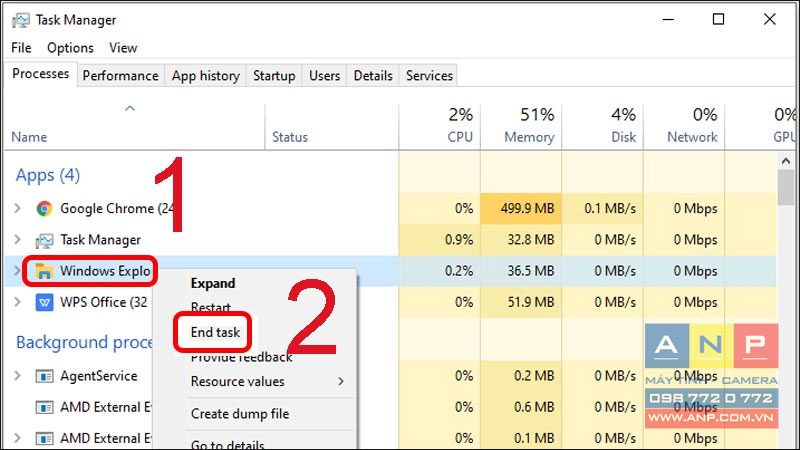The image size is (800, 450).
Task: Click the 0.6 MB memory value
Action: pos(534,407)
